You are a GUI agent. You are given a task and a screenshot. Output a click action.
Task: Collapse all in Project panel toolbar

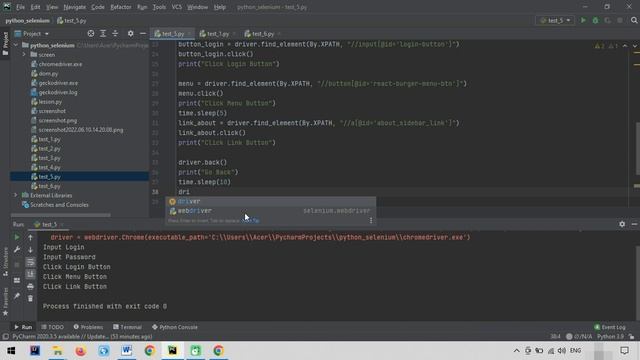coord(115,33)
